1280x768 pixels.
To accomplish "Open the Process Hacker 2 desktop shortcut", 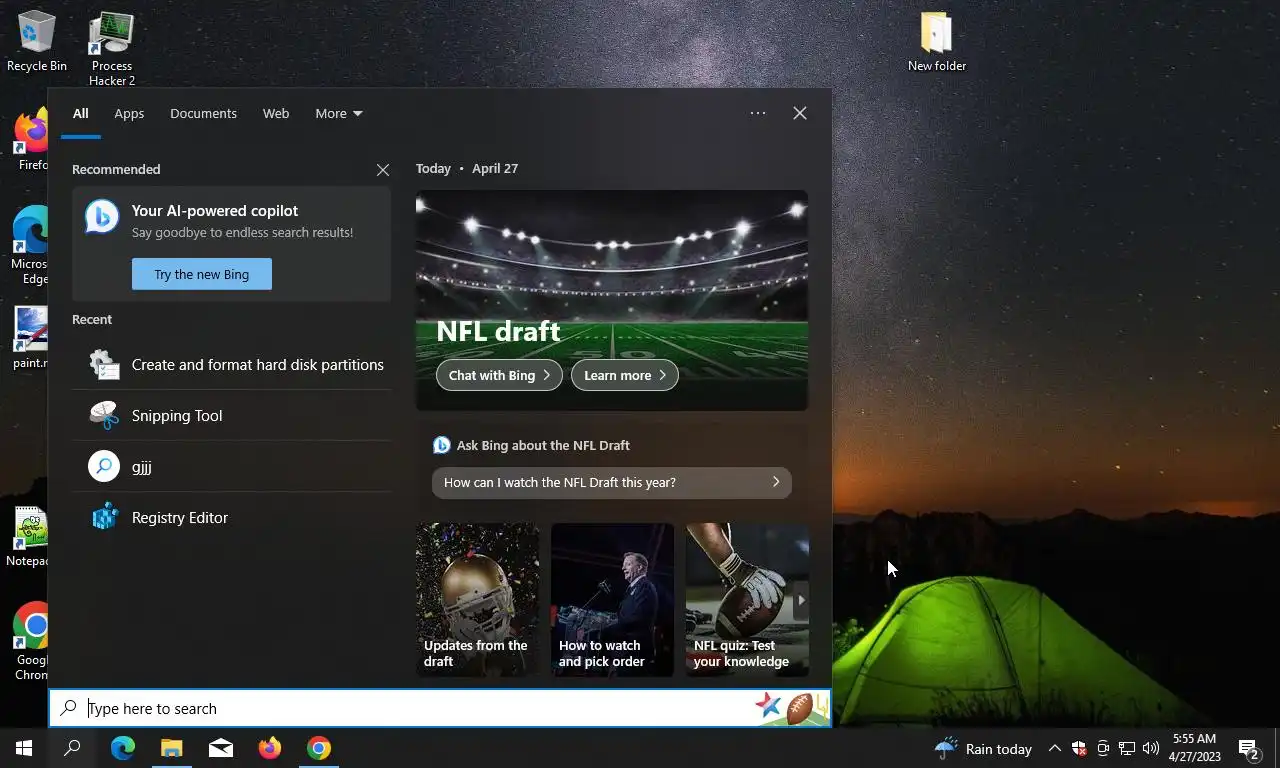I will [111, 48].
